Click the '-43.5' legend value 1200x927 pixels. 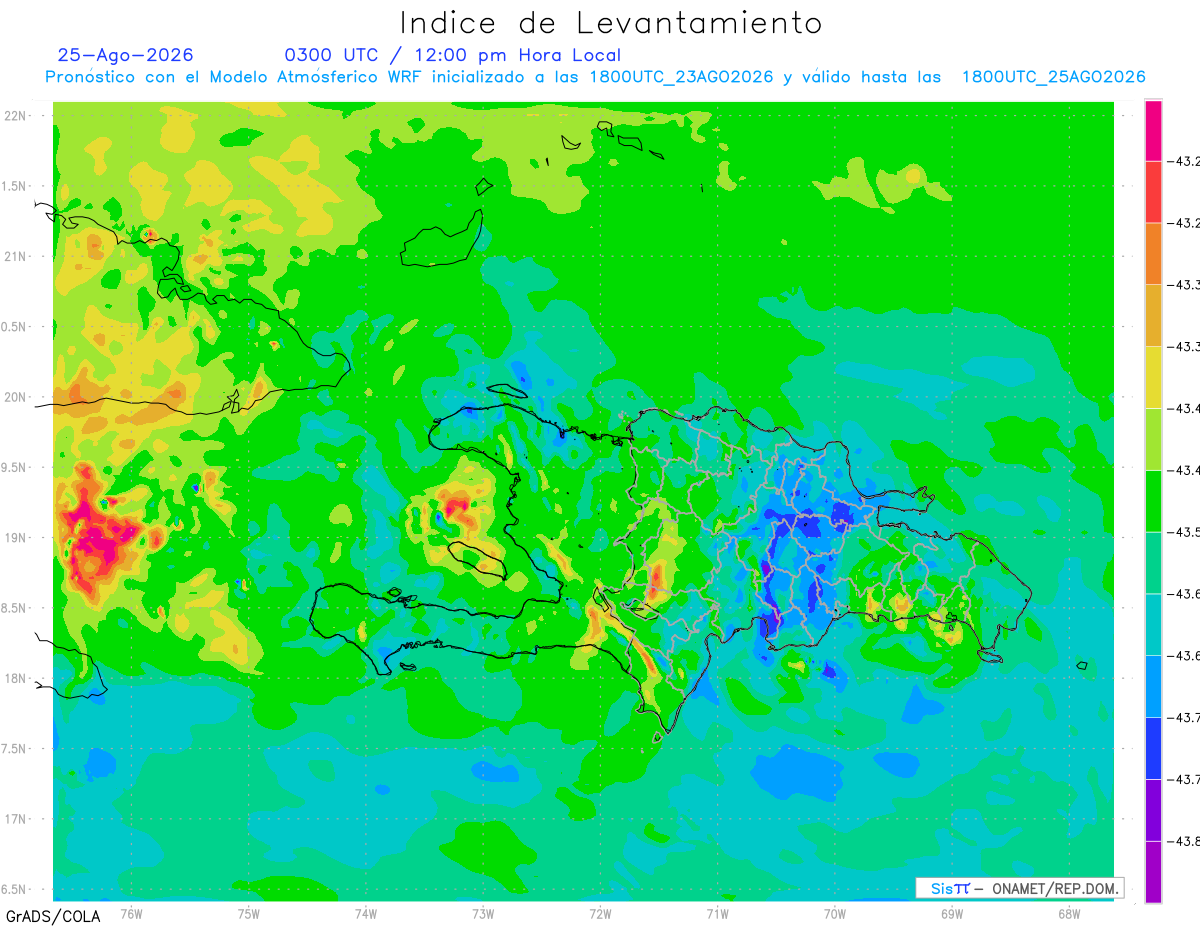pos(1183,532)
